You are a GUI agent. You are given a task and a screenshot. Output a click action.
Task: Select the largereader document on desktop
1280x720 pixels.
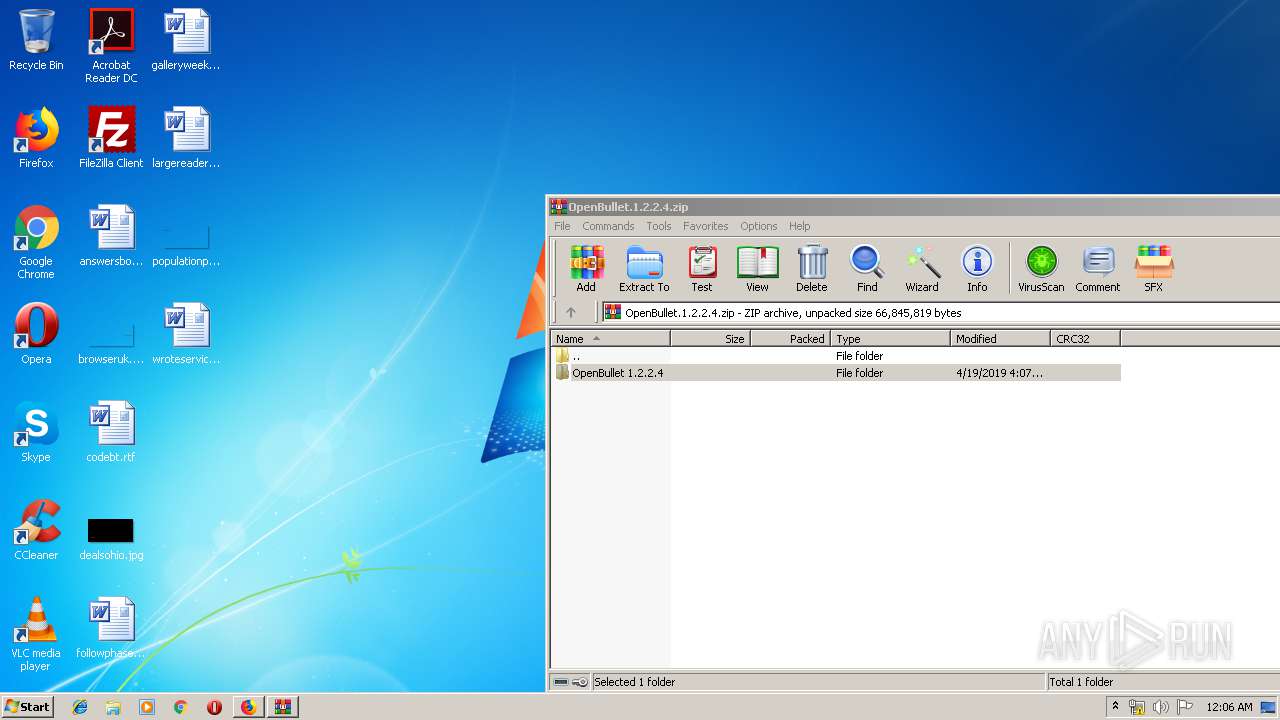186,138
